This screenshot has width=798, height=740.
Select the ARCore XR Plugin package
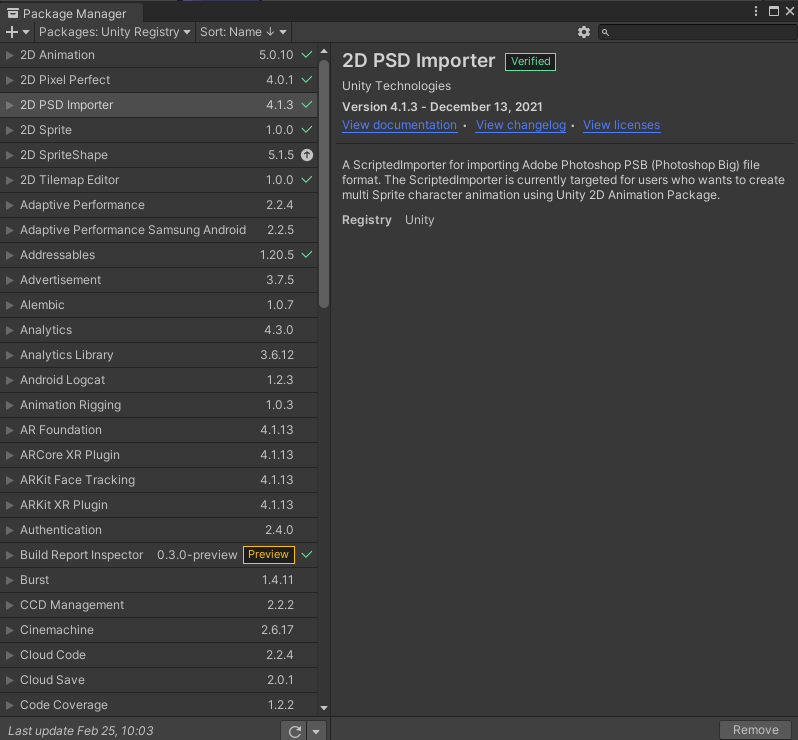158,455
